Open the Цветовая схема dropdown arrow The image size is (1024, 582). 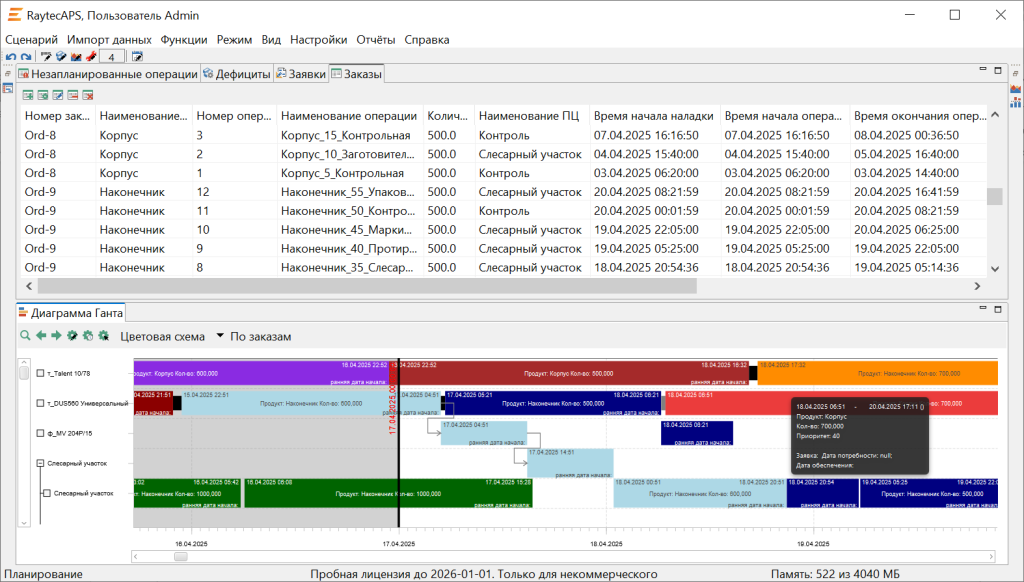(x=220, y=336)
